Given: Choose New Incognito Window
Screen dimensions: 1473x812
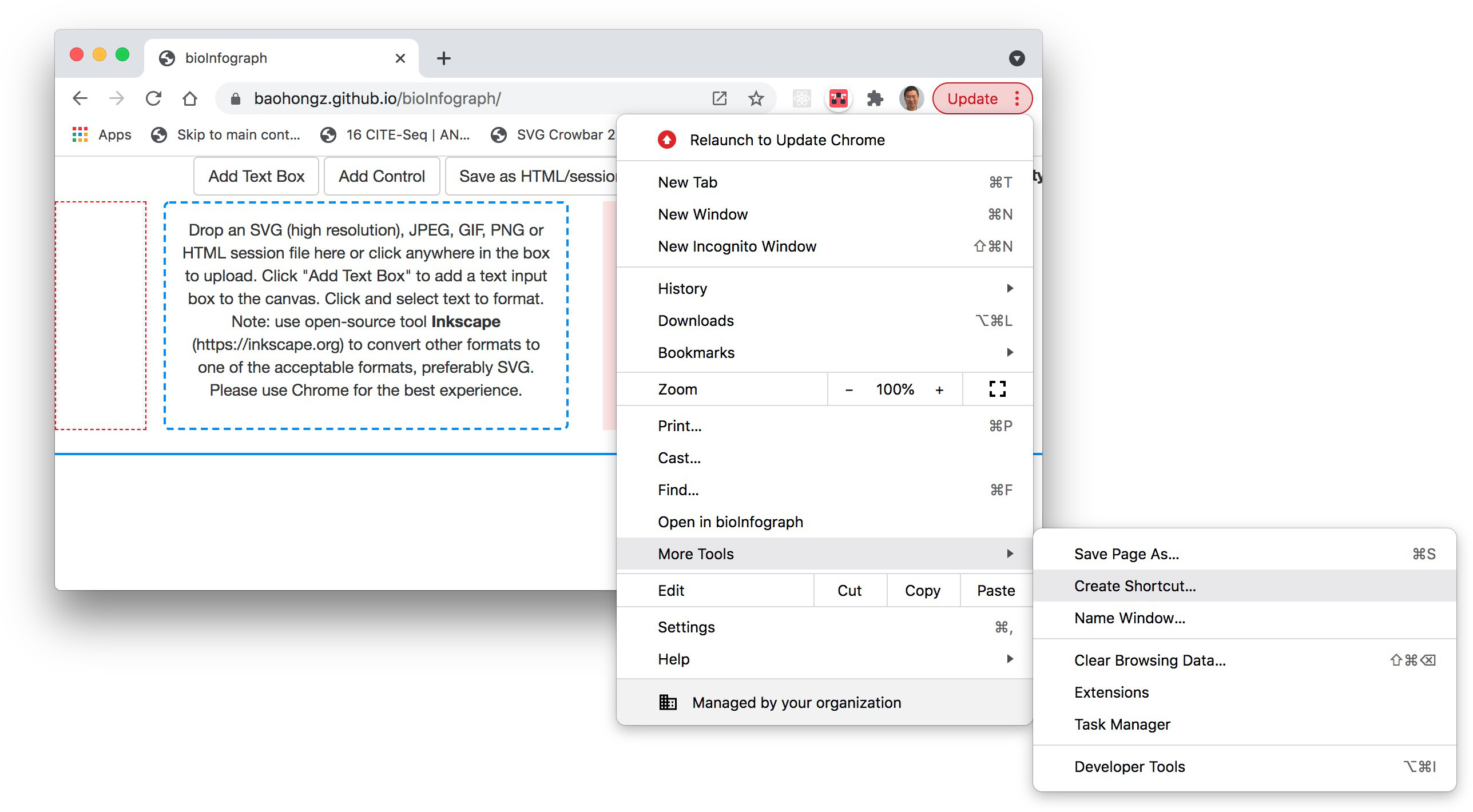Looking at the screenshot, I should tap(737, 246).
